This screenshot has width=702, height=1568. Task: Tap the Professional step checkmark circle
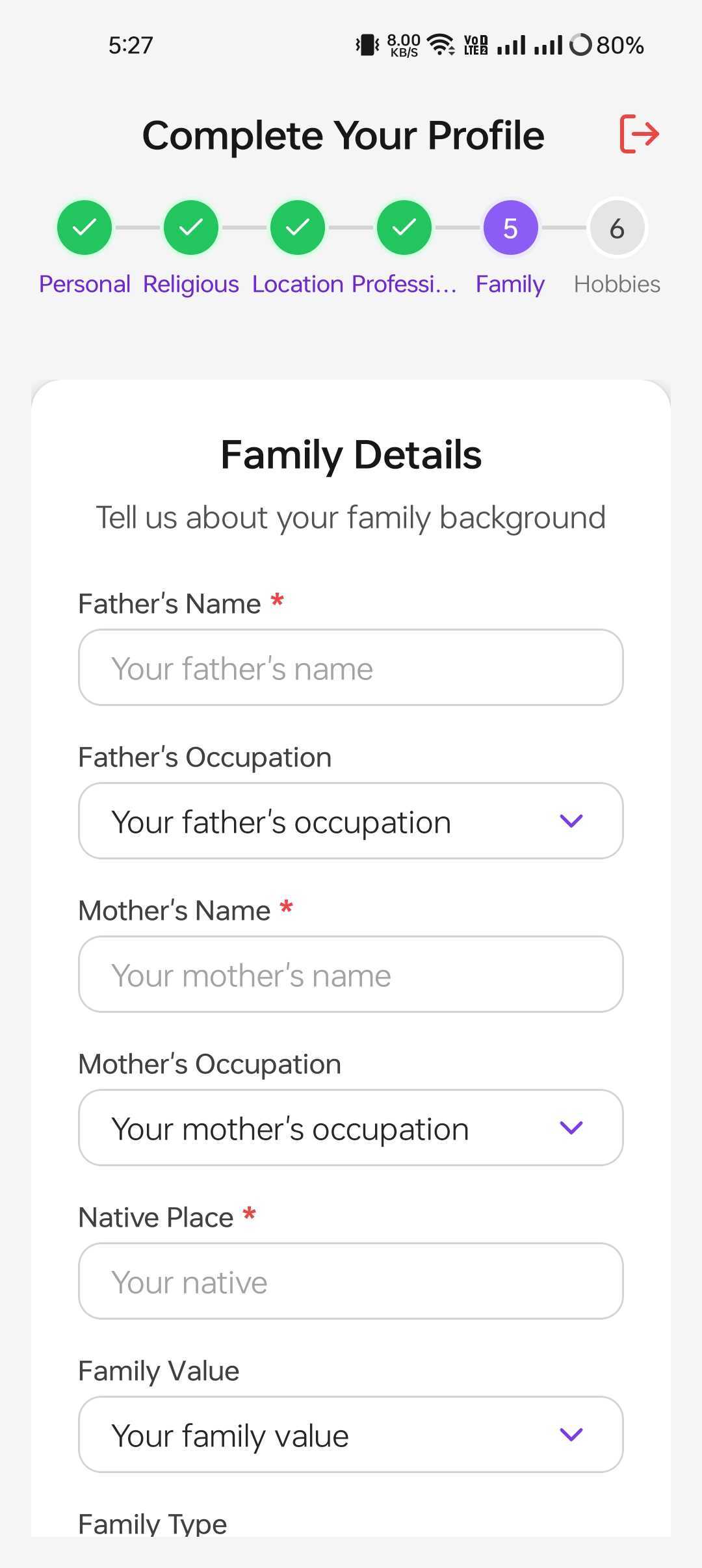tap(404, 227)
